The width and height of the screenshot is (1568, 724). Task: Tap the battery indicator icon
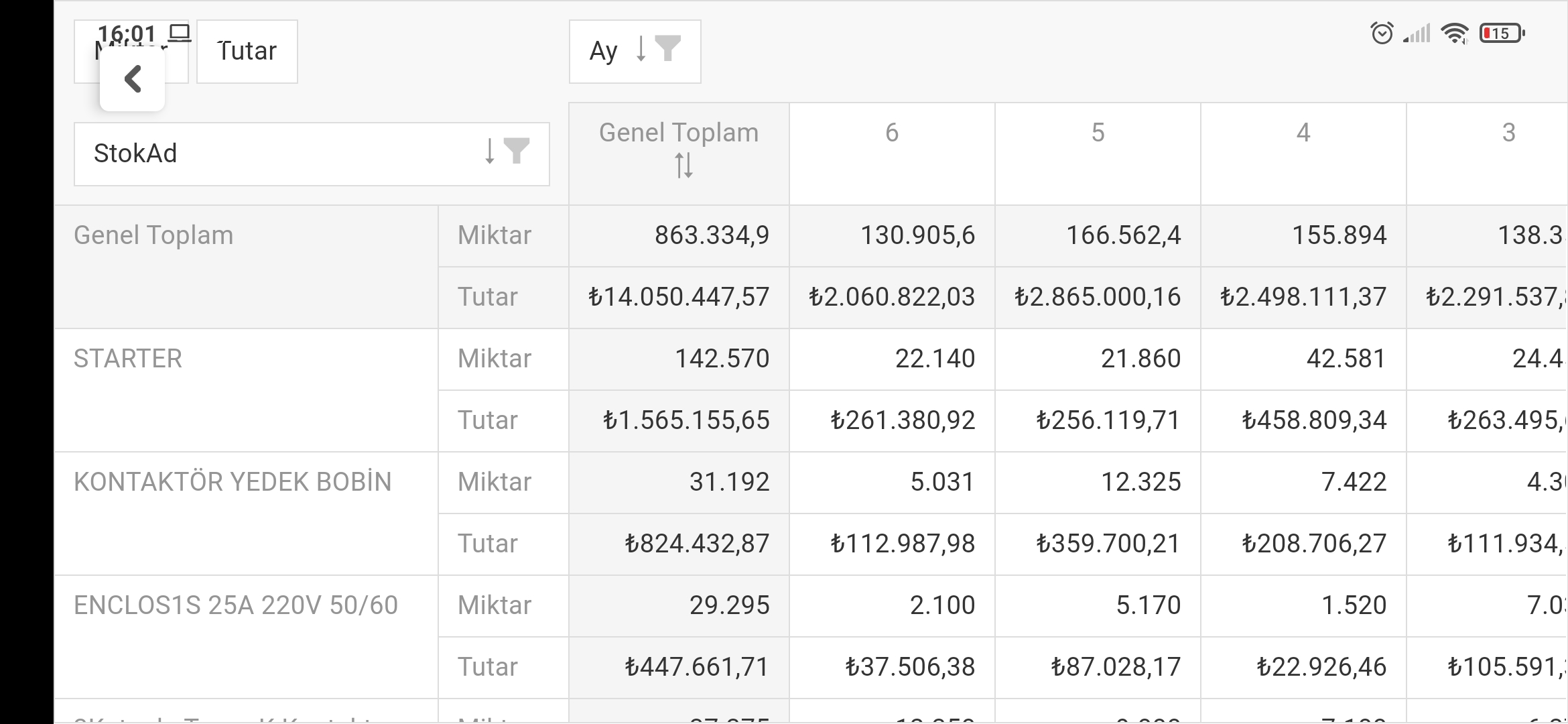tap(1502, 33)
